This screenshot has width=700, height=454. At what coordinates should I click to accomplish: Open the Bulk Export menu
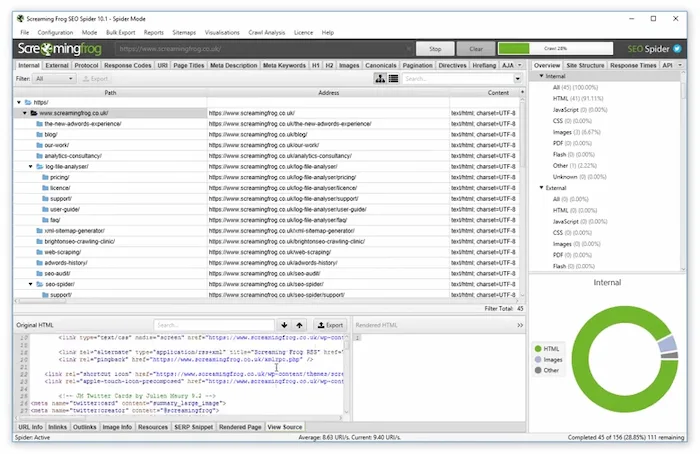click(120, 32)
